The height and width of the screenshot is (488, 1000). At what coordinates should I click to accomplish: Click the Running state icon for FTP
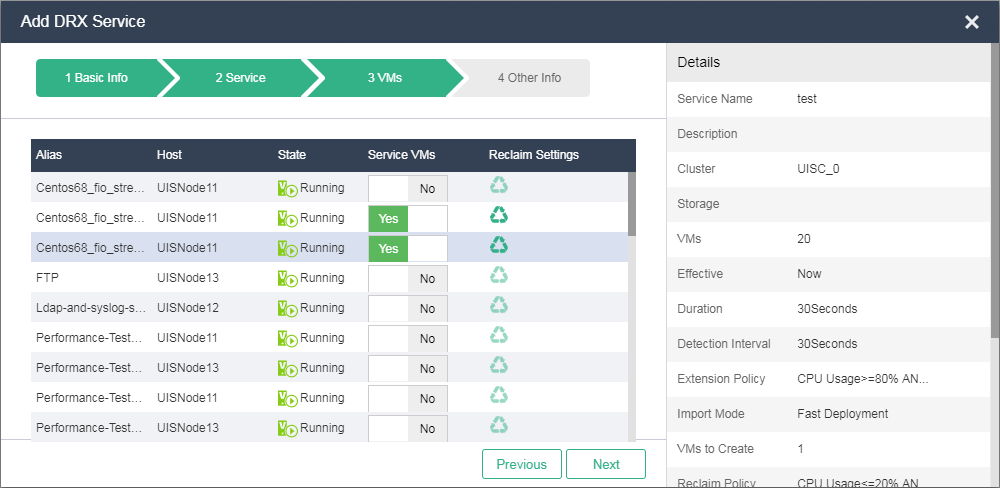[287, 278]
